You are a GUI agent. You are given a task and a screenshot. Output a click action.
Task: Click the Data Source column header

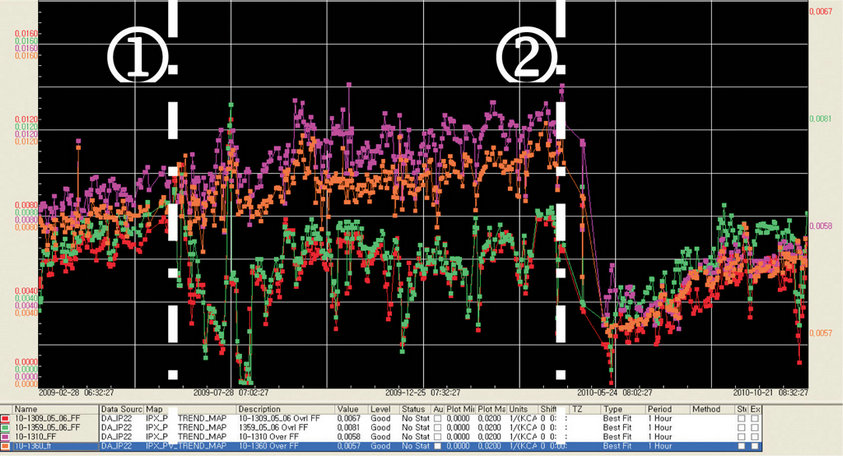tap(121, 410)
